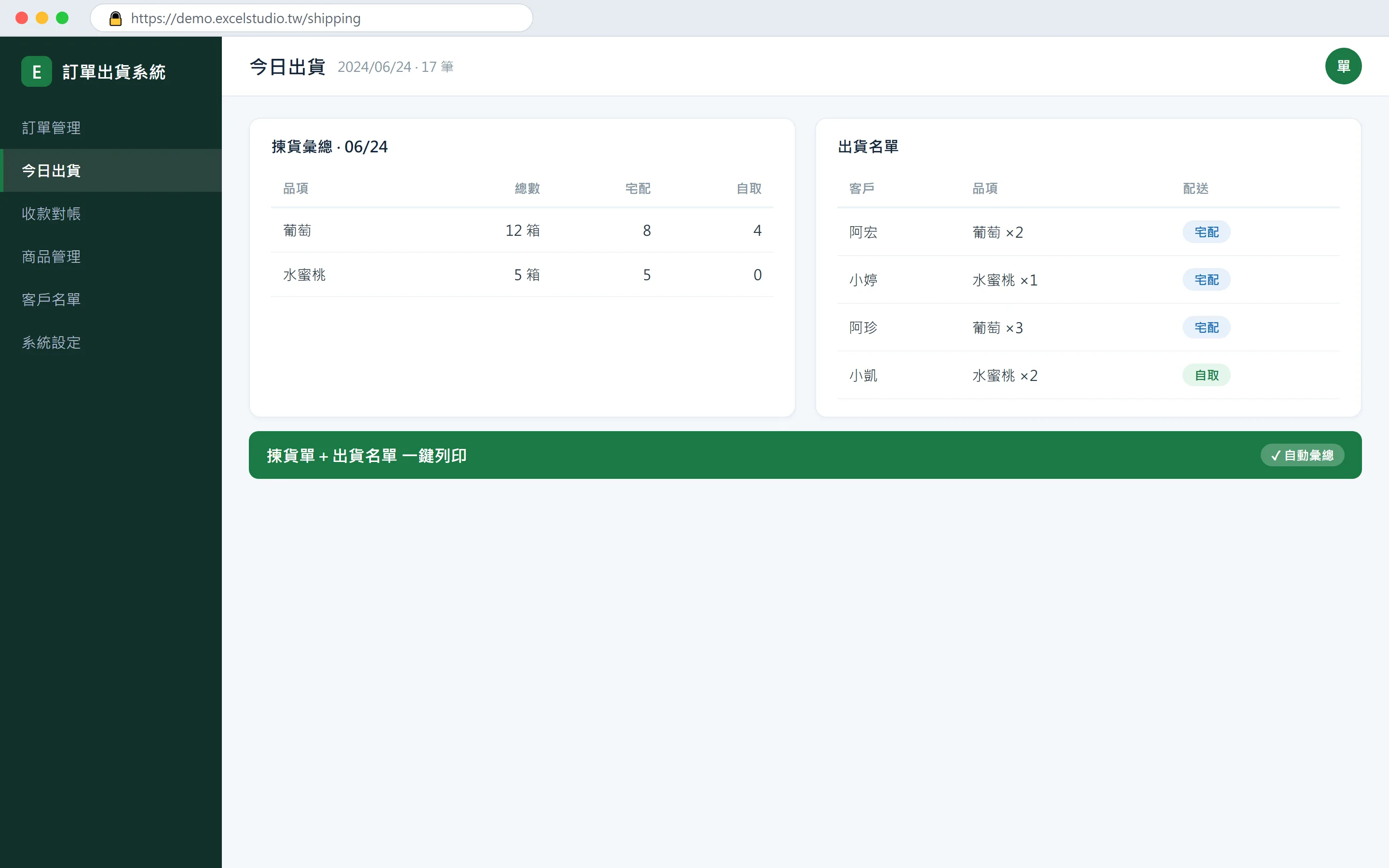The height and width of the screenshot is (868, 1389).
Task: Click the green E logo icon
Action: pos(36,72)
